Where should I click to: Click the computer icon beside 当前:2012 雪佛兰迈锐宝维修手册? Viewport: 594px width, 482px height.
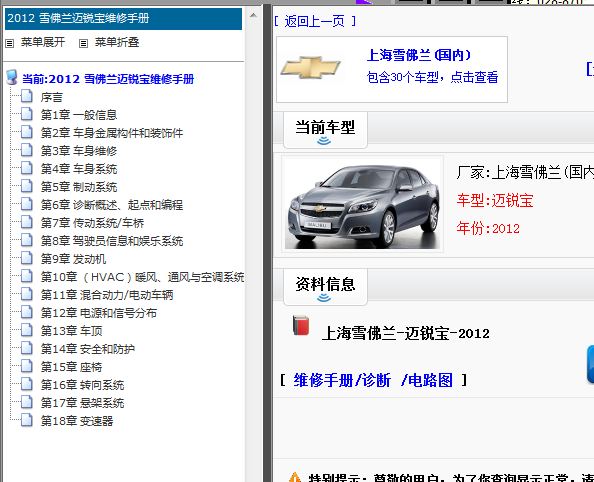[12, 77]
